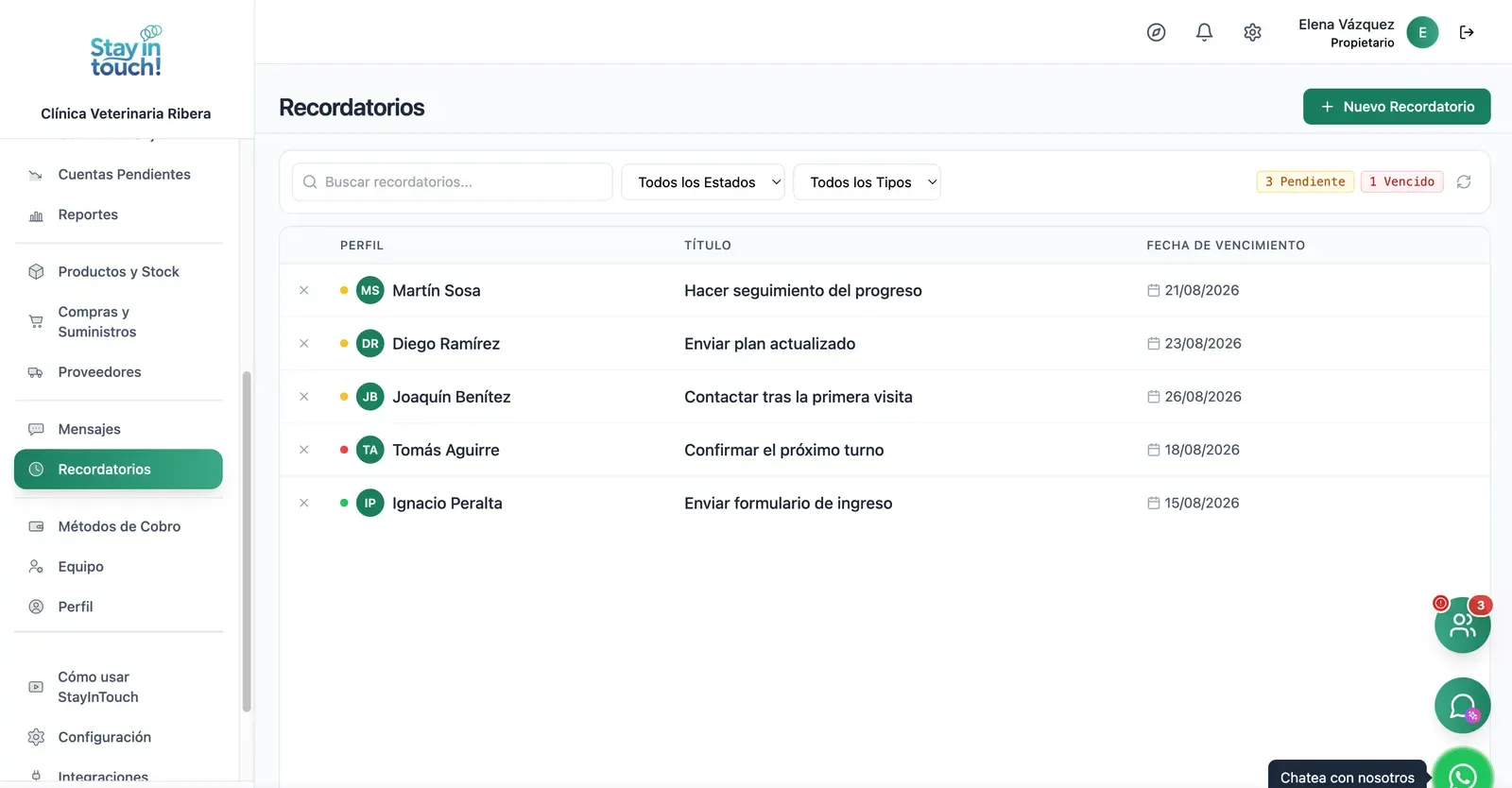Dismiss Tomás Aguirre reminder with X
The width and height of the screenshot is (1512, 788).
coord(304,450)
